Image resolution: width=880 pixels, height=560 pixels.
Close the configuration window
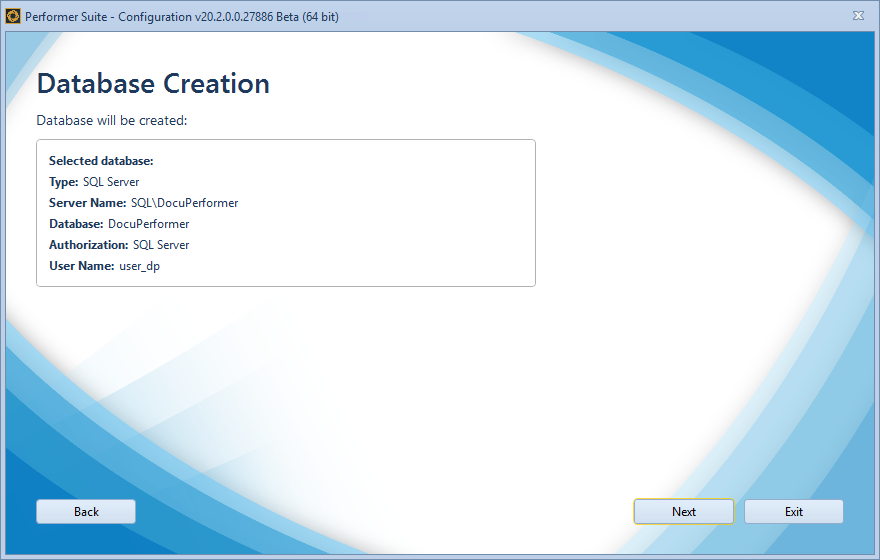[858, 16]
